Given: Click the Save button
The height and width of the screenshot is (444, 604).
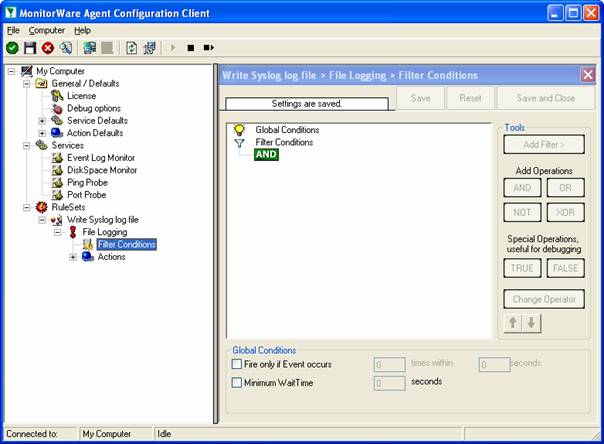Looking at the screenshot, I should pos(420,98).
